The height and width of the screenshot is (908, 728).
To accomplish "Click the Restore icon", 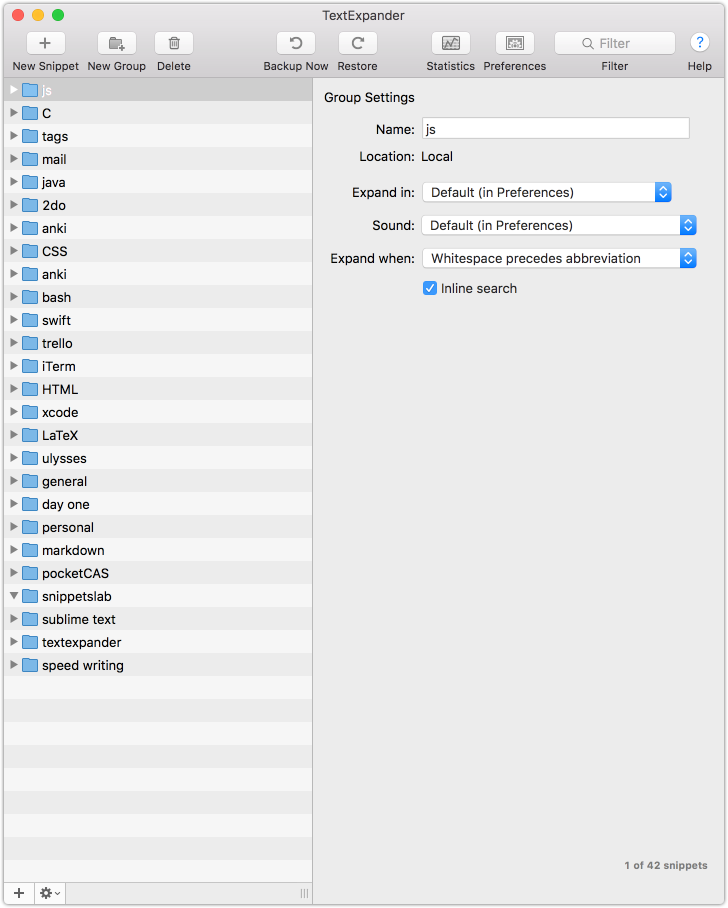I will (357, 43).
